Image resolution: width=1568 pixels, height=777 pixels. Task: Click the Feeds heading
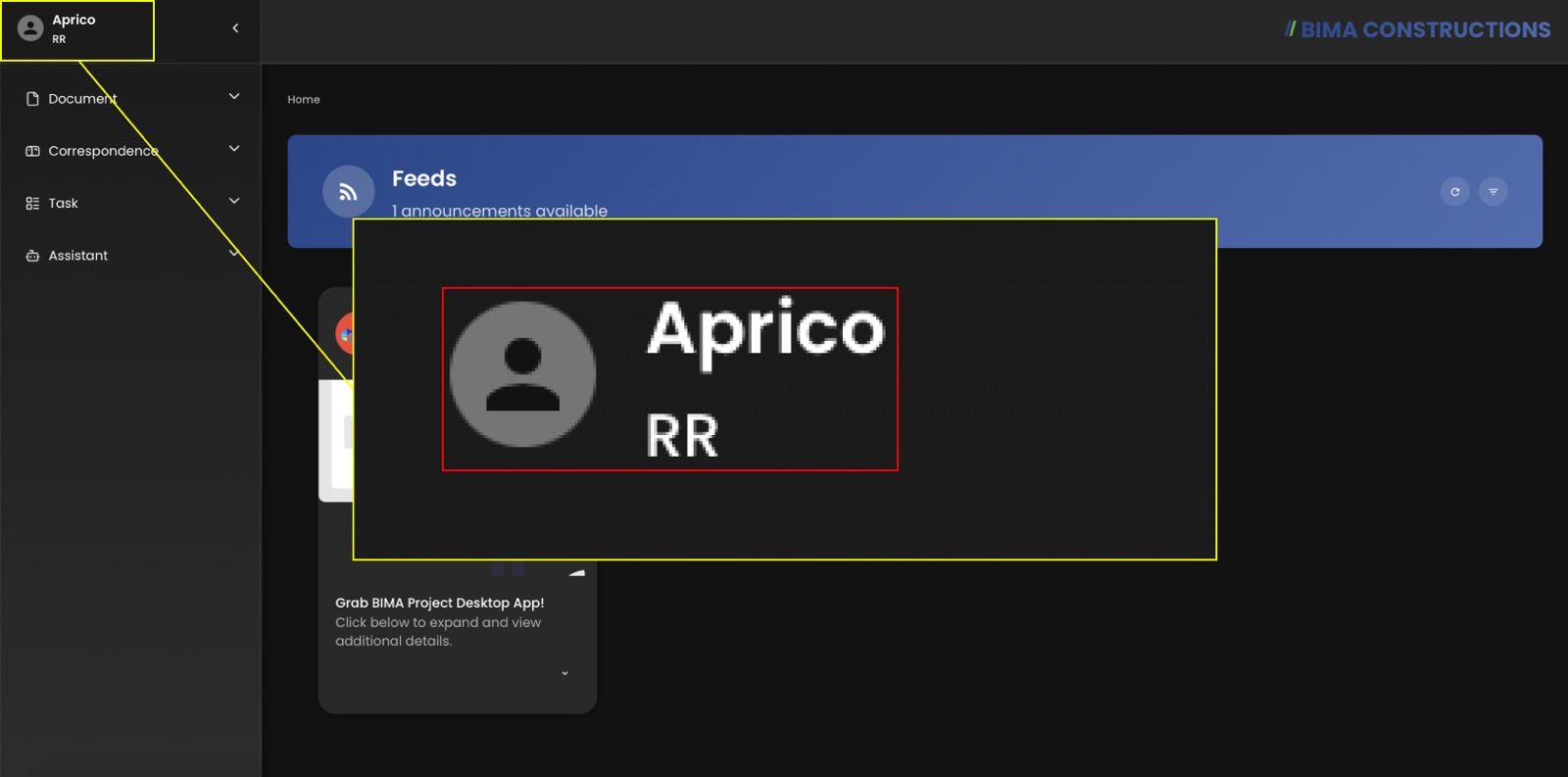coord(424,178)
